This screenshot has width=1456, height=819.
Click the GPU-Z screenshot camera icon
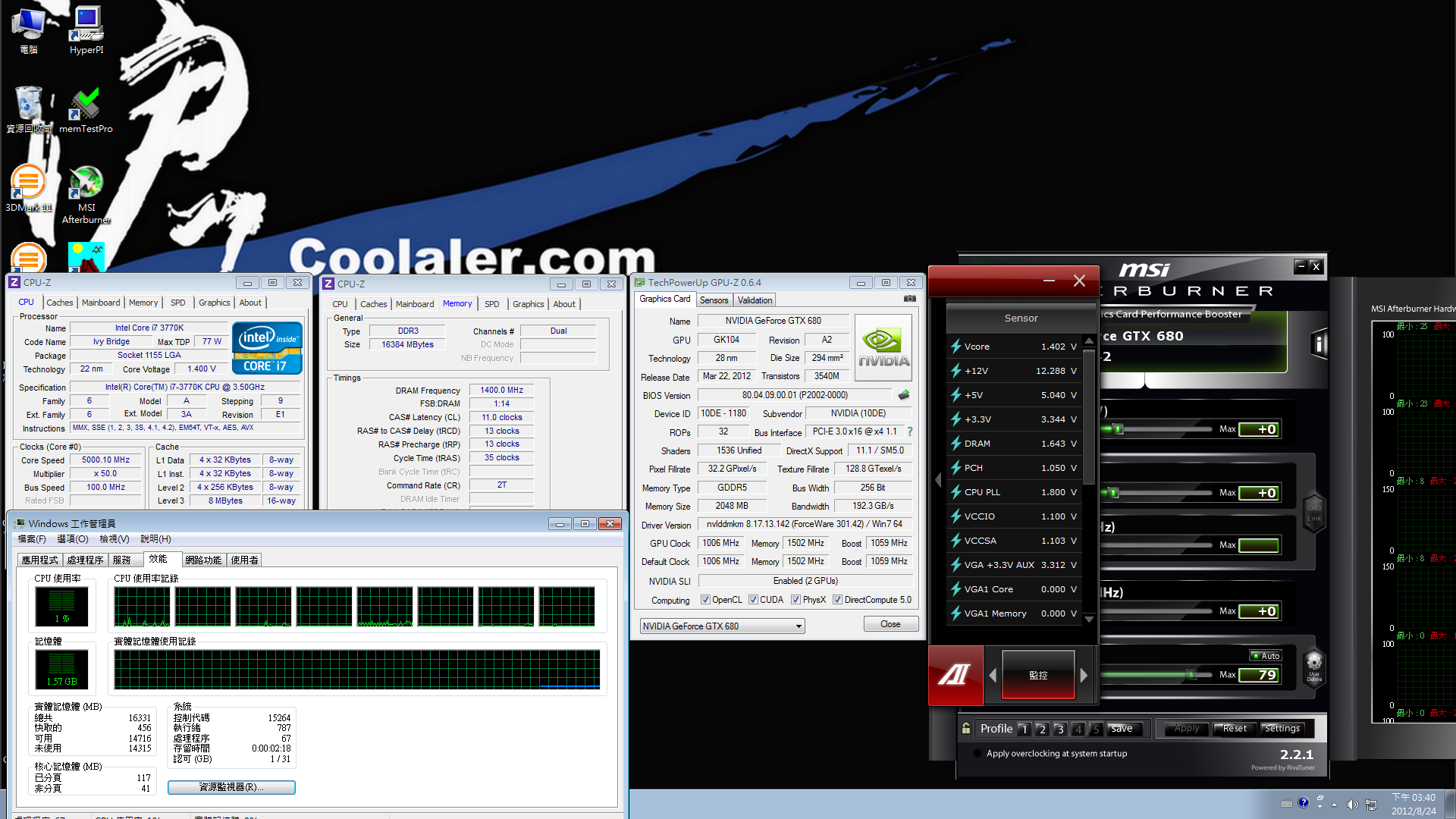[909, 299]
